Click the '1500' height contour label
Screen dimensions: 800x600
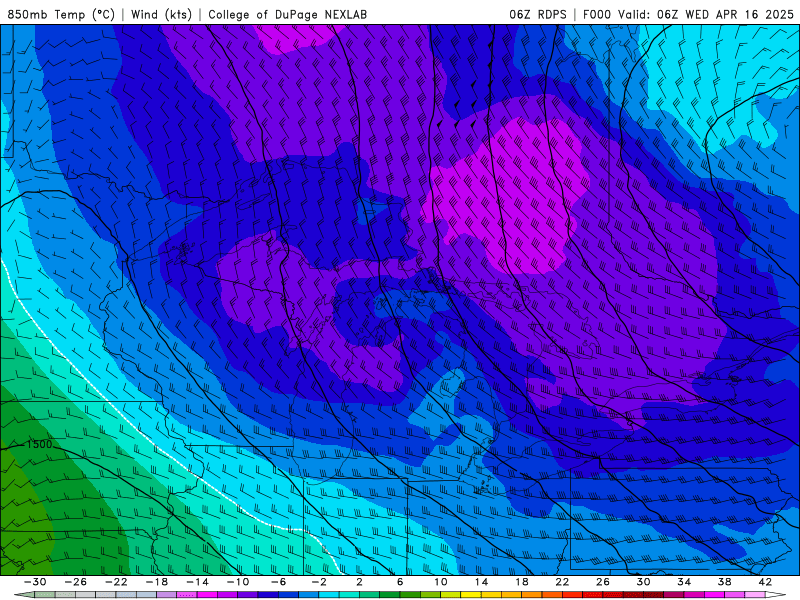click(40, 444)
